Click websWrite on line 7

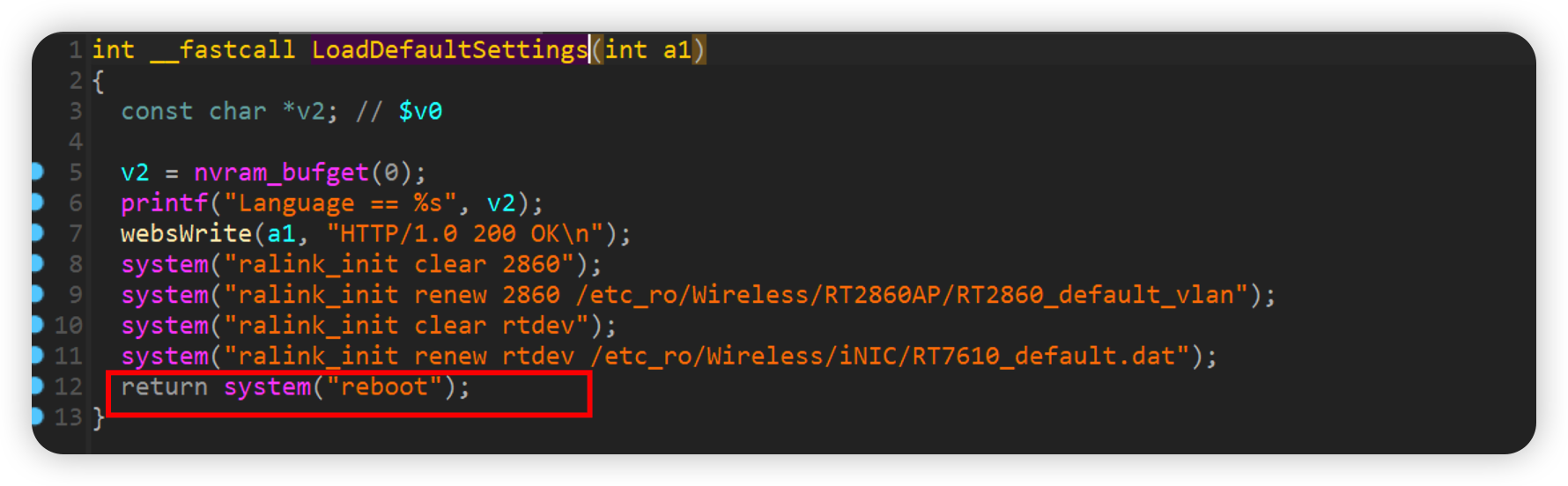(187, 233)
